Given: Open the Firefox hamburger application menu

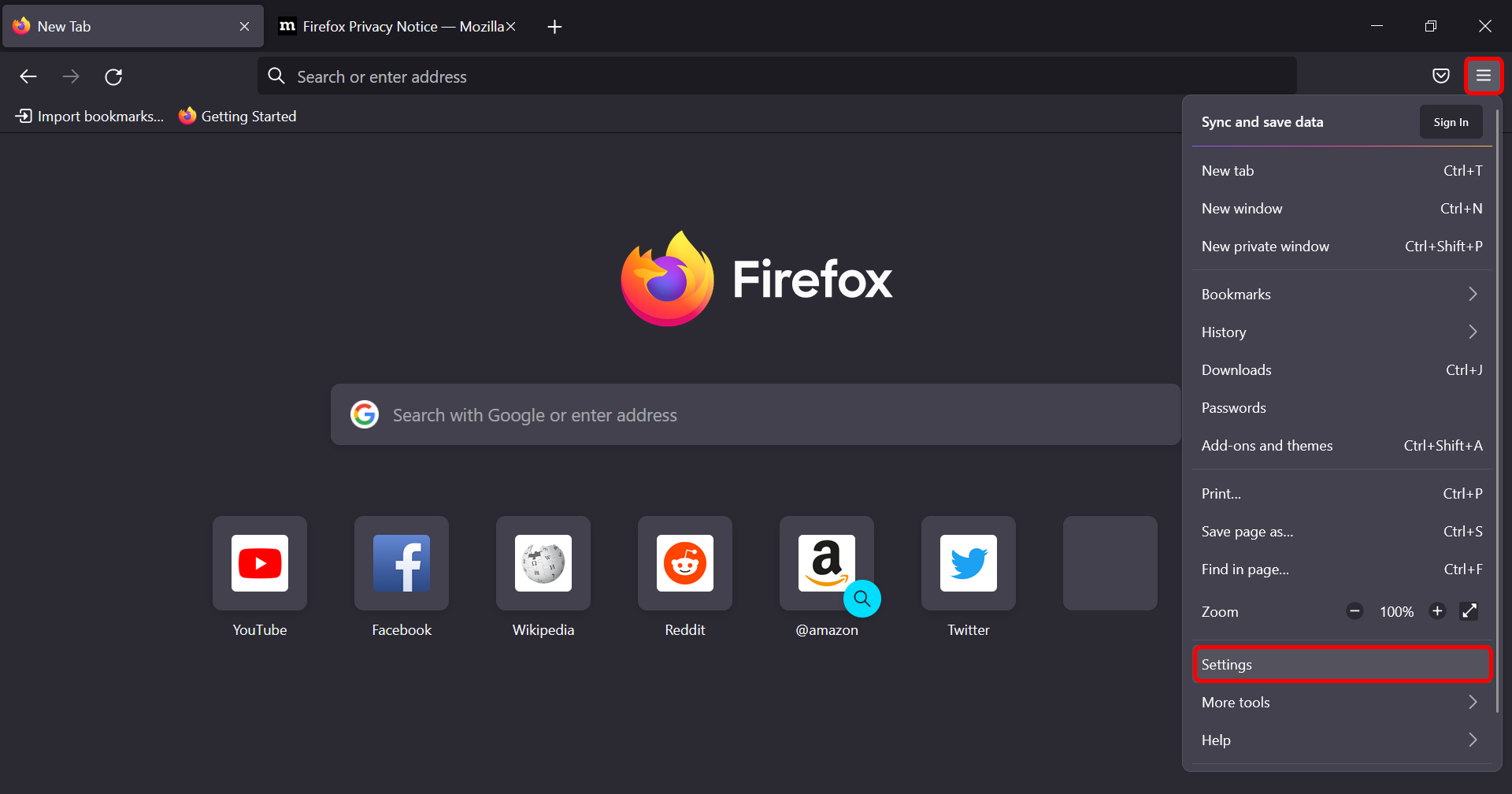Looking at the screenshot, I should [x=1484, y=76].
